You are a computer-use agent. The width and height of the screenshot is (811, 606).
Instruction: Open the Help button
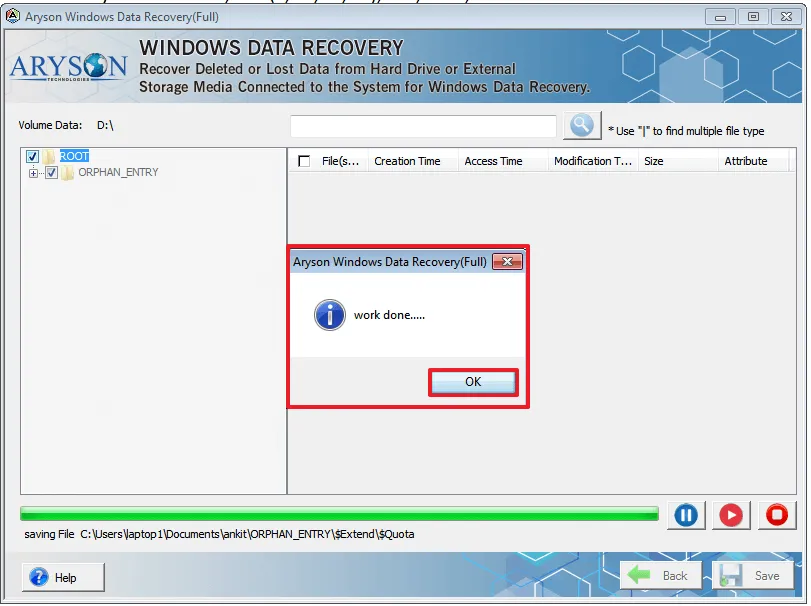(x=63, y=577)
